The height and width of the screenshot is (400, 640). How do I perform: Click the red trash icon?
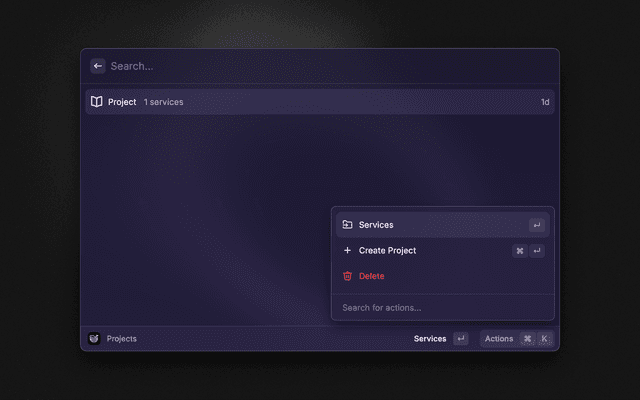(347, 276)
